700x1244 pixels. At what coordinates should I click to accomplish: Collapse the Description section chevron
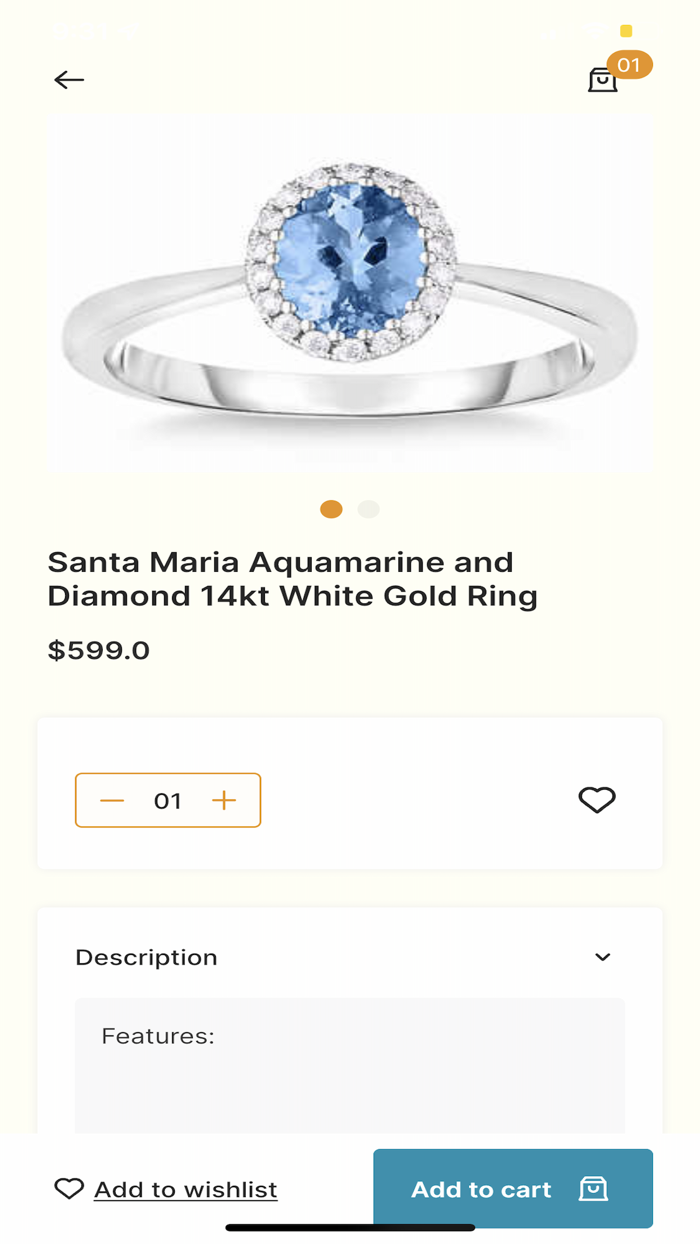point(604,957)
